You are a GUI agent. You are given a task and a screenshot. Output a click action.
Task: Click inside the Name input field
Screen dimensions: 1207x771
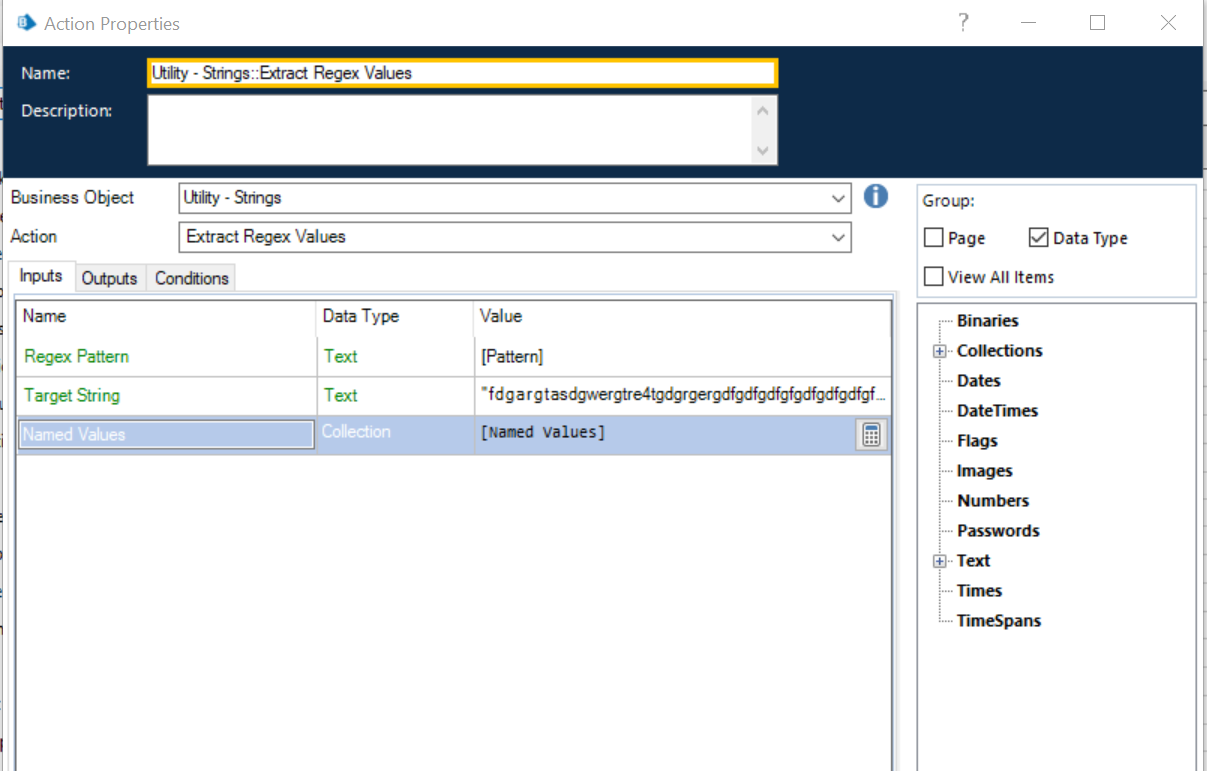[x=460, y=72]
